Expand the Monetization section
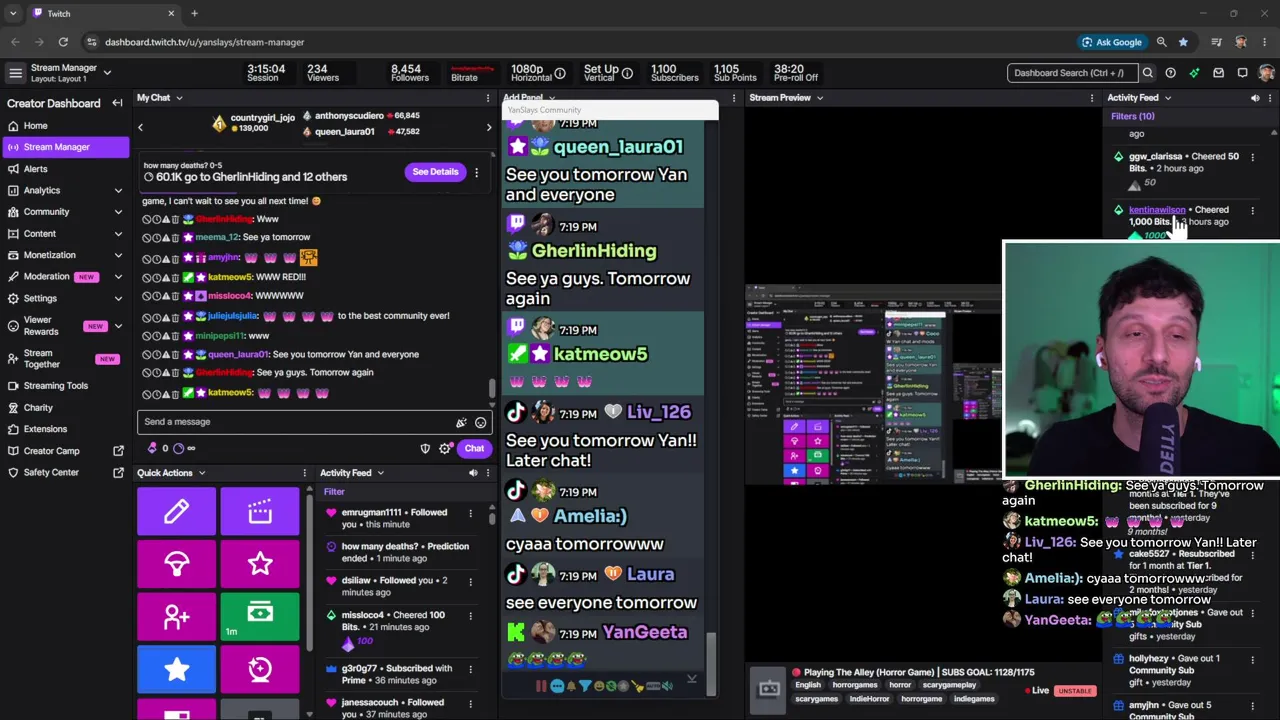The height and width of the screenshot is (720, 1280). [118, 255]
